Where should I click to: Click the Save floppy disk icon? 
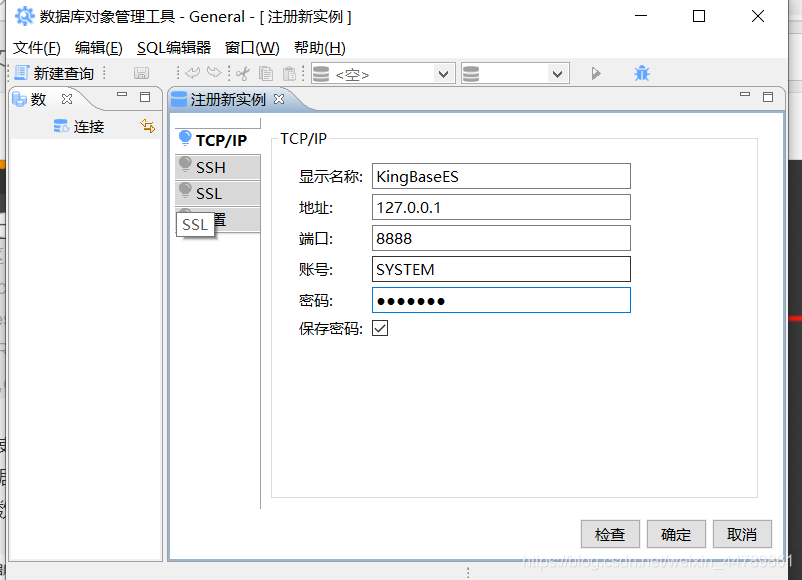point(141,74)
